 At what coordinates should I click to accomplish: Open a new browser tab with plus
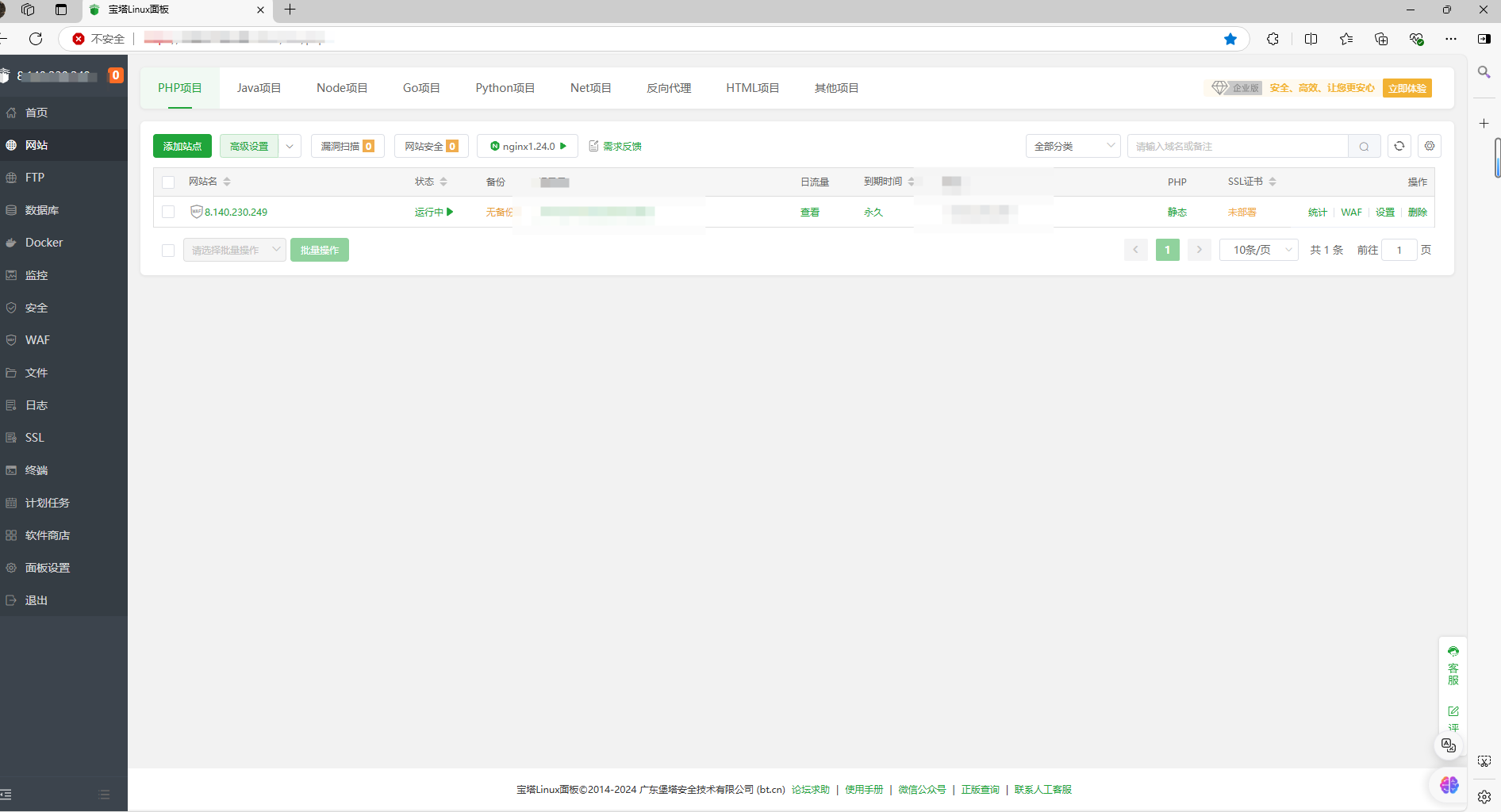coord(290,10)
